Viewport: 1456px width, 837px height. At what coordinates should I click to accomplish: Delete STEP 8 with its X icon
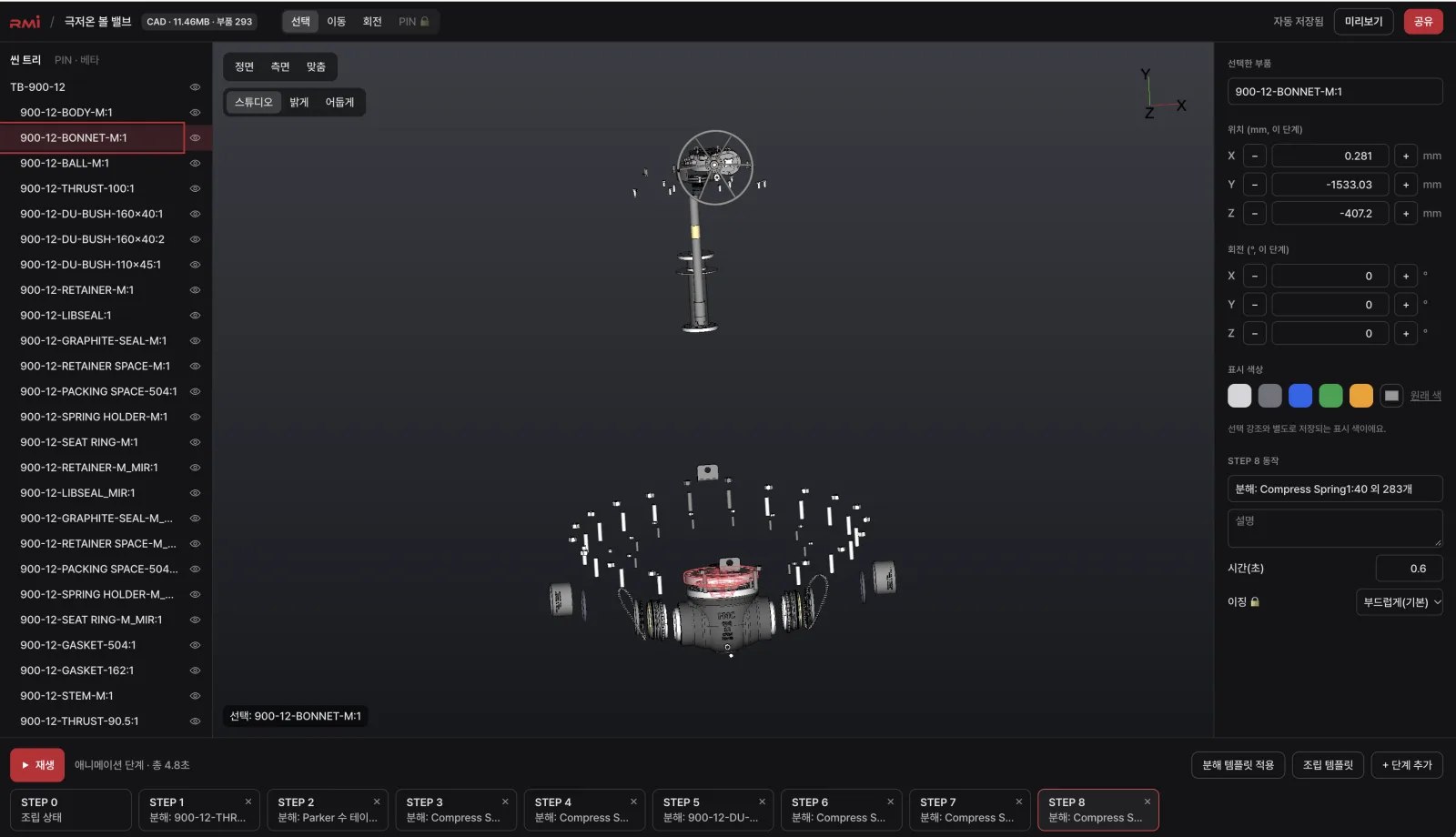[x=1148, y=802]
